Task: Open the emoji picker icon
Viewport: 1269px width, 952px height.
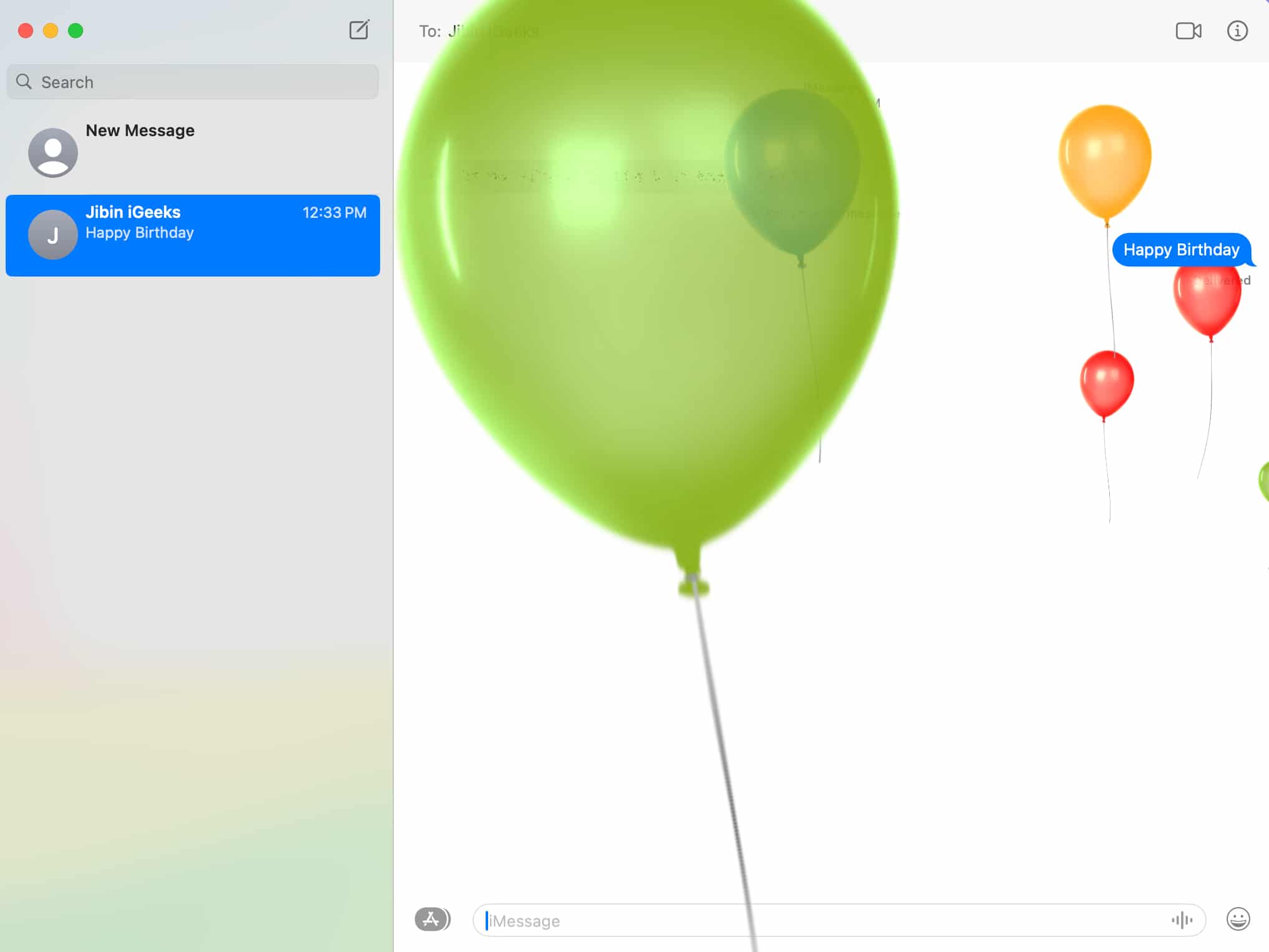Action: coord(1238,920)
